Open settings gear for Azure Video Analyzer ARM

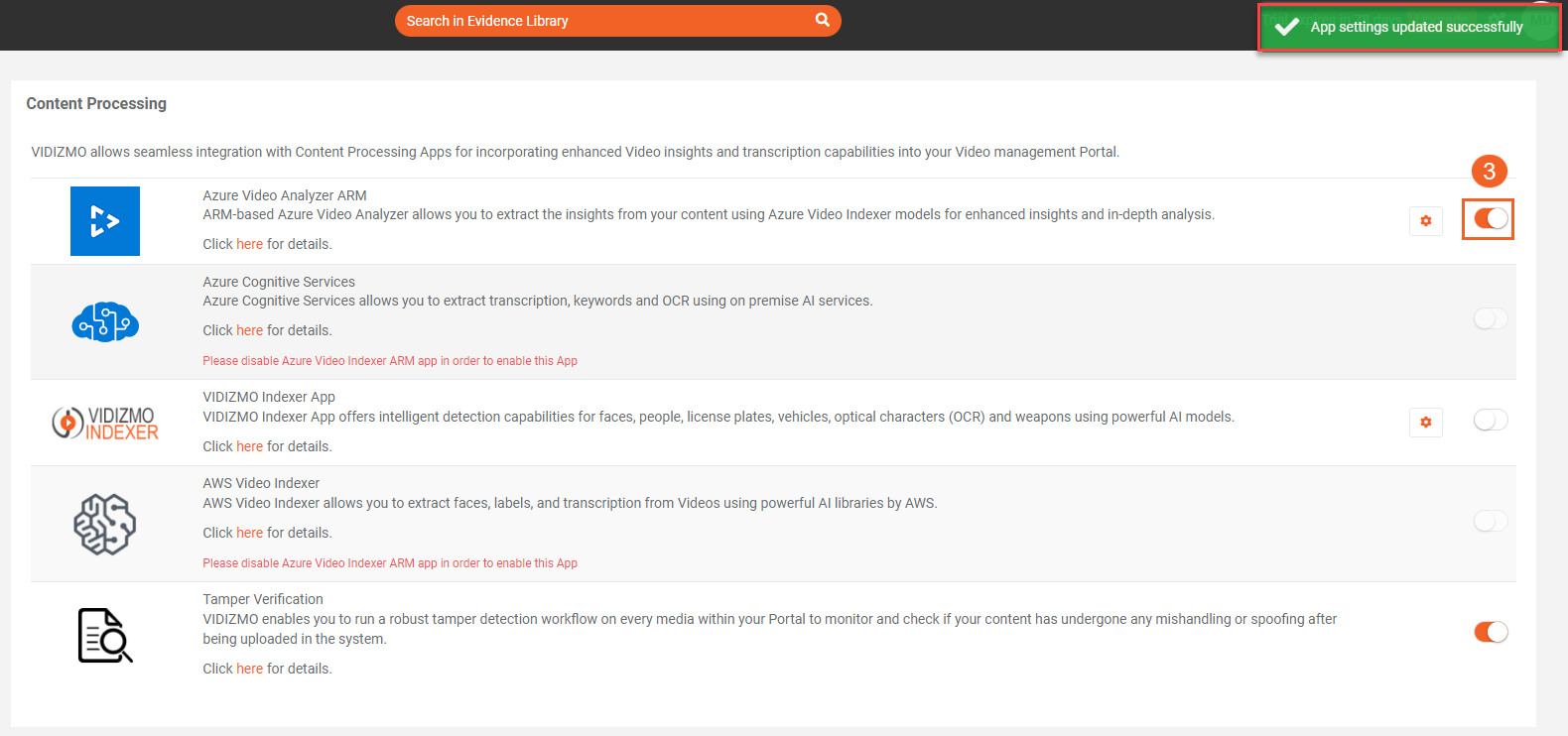pyautogui.click(x=1426, y=221)
